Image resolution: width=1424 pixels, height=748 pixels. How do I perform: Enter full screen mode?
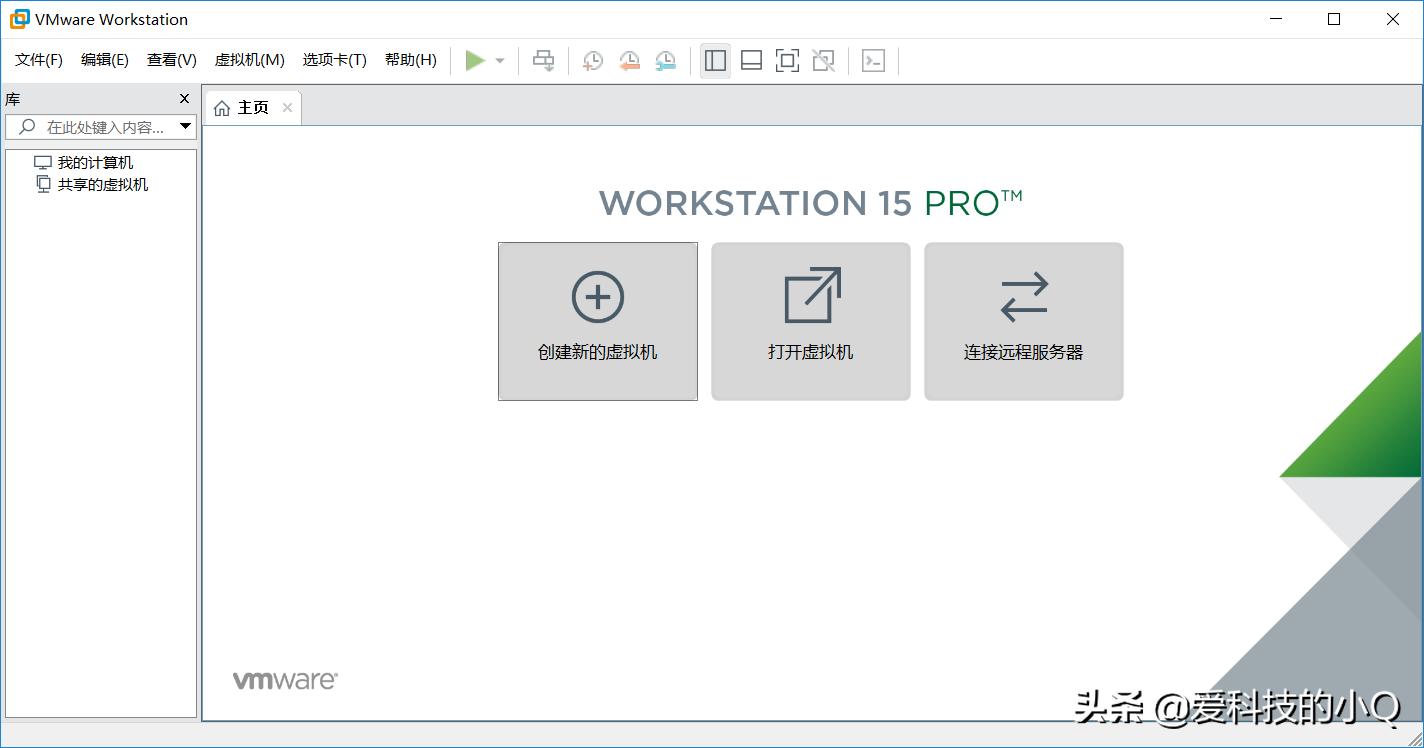click(787, 60)
